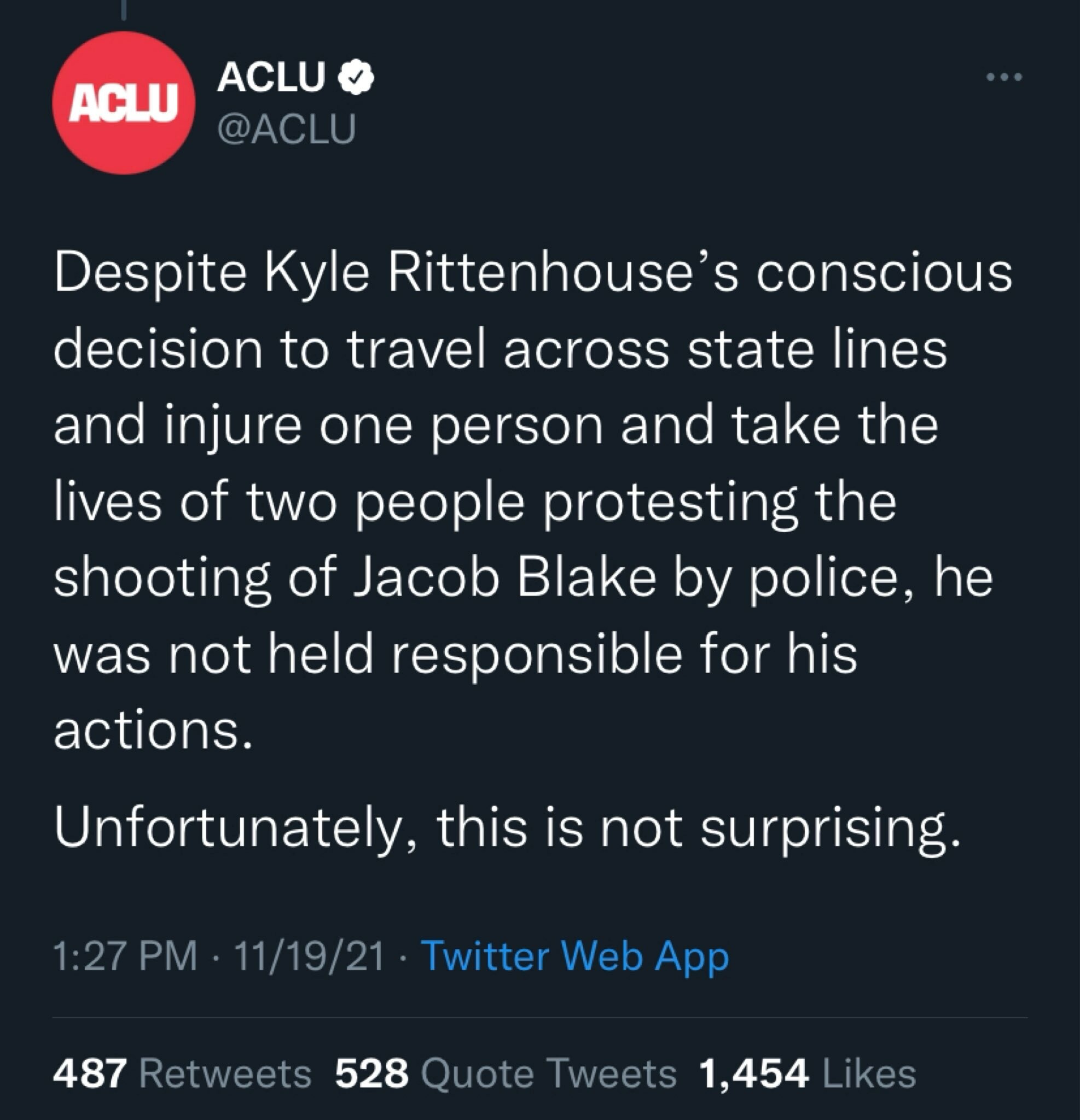Click the 'Quote Tweets' label text
The width and height of the screenshot is (1080, 1120).
[x=548, y=1073]
